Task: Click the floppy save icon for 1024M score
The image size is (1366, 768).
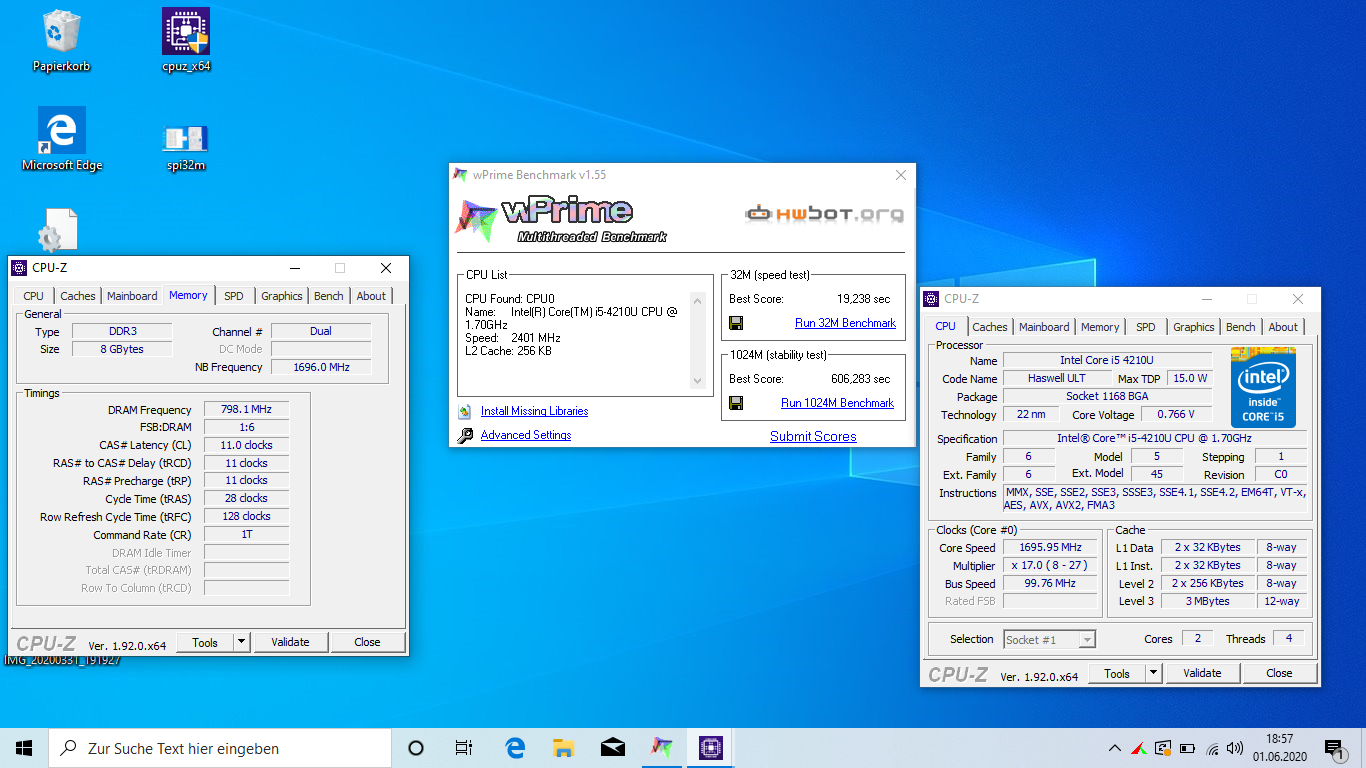Action: [x=737, y=403]
